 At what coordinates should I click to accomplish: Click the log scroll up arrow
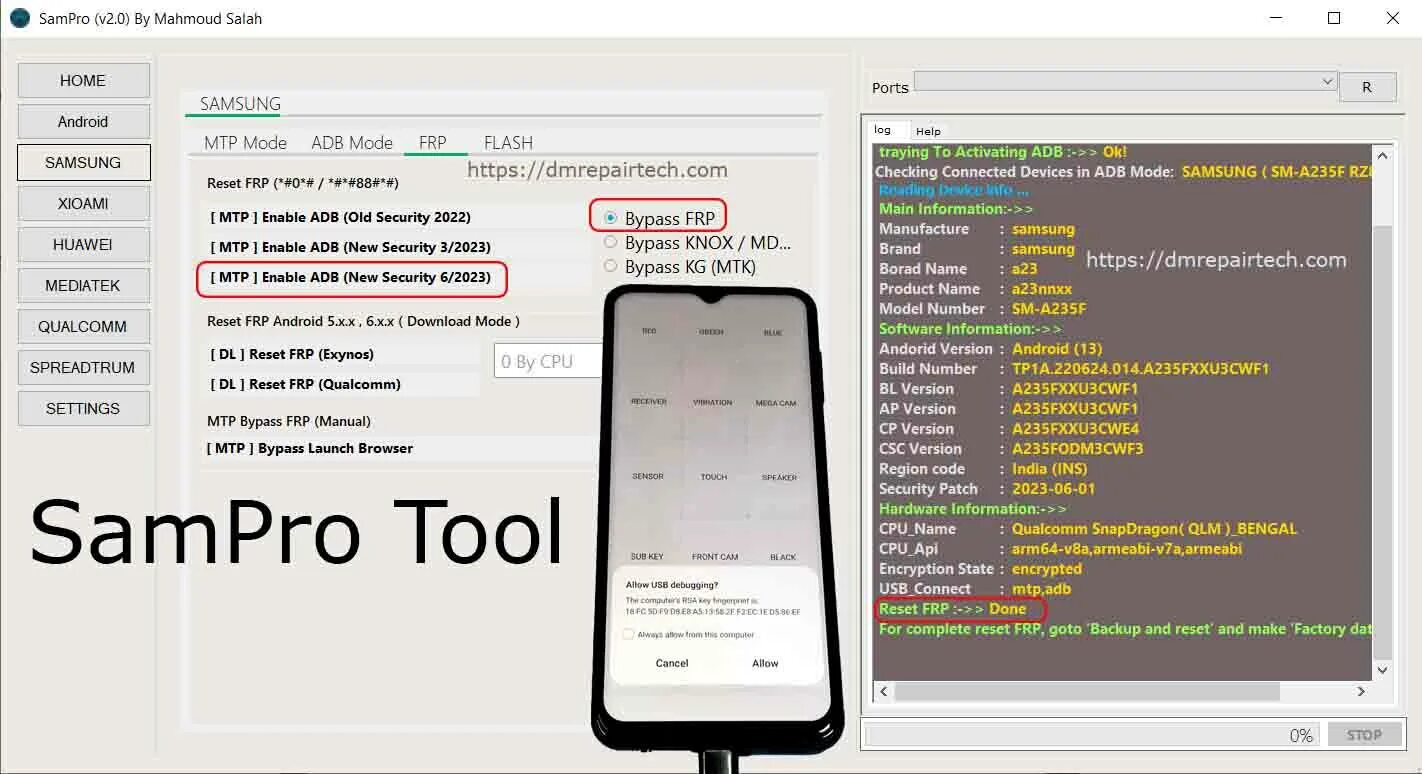pyautogui.click(x=1382, y=156)
